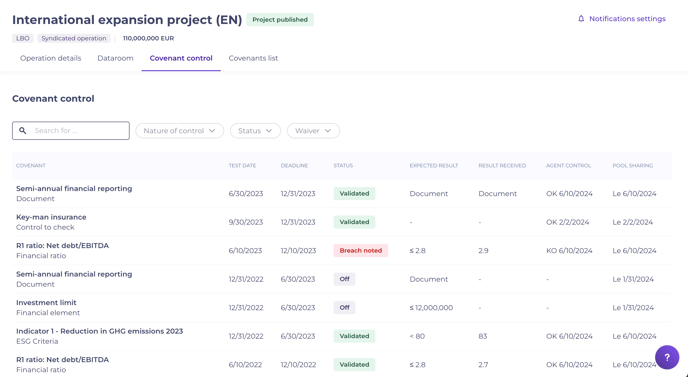The height and width of the screenshot is (377, 688).
Task: Click the notifications bell icon
Action: coord(581,19)
